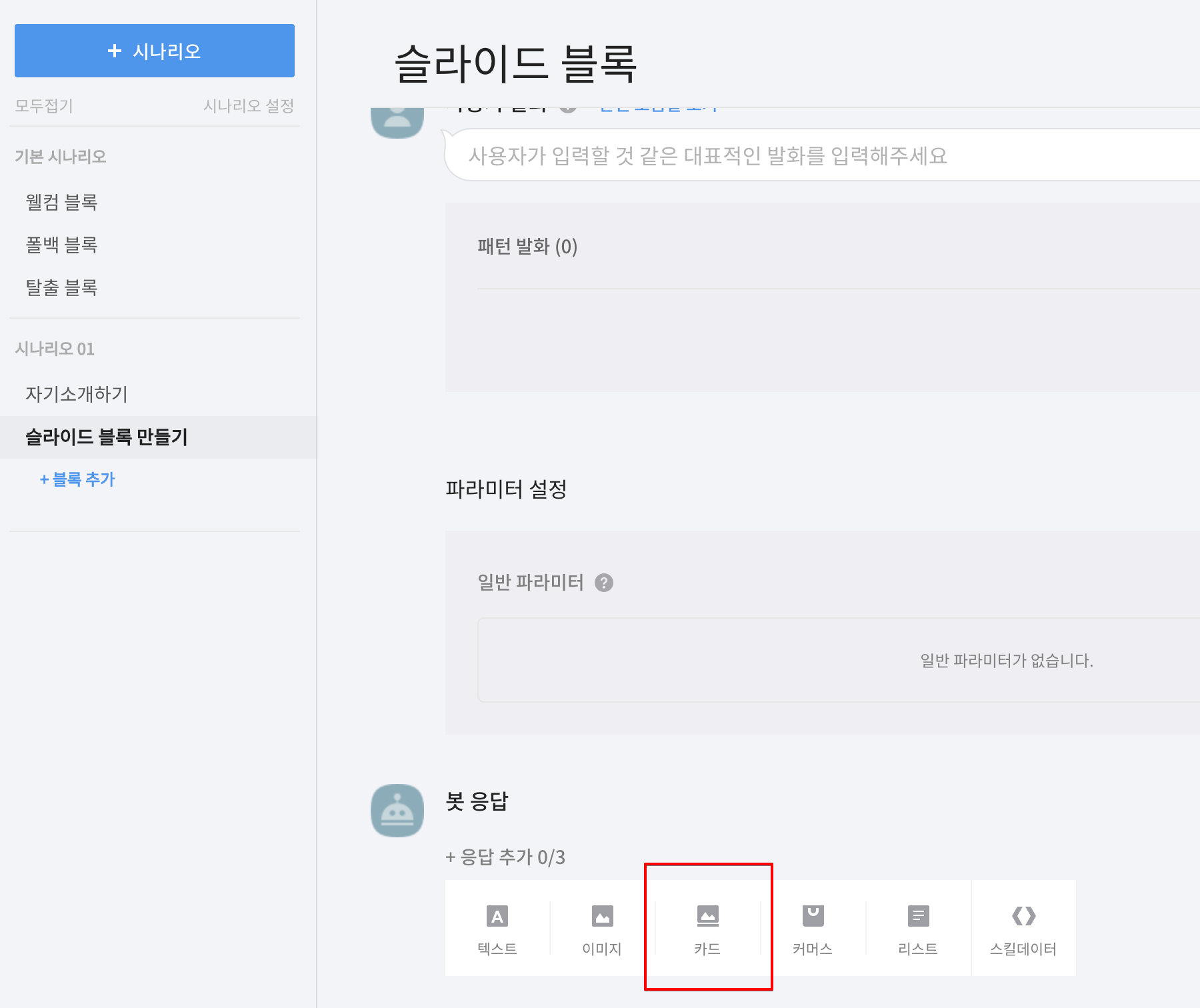Focus the user utterance input field
This screenshot has height=1008, width=1200.
(x=822, y=155)
